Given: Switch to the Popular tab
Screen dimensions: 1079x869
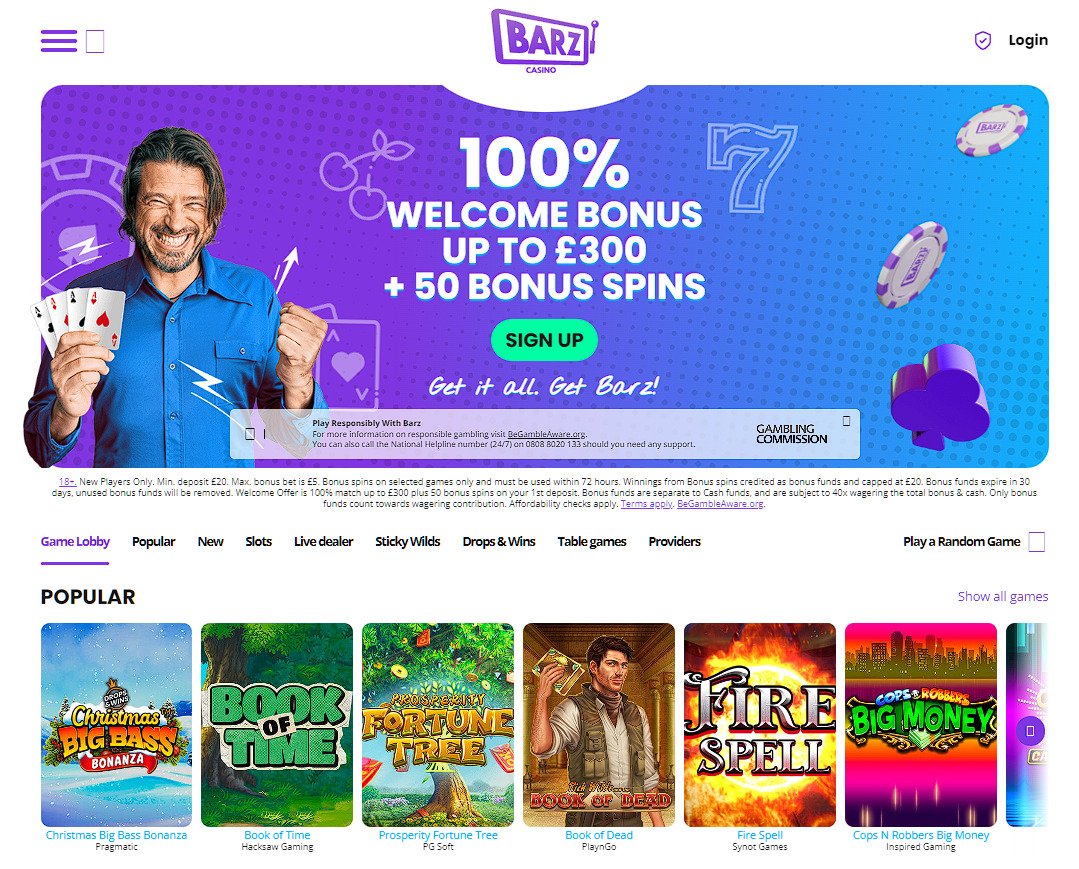Looking at the screenshot, I should (153, 541).
